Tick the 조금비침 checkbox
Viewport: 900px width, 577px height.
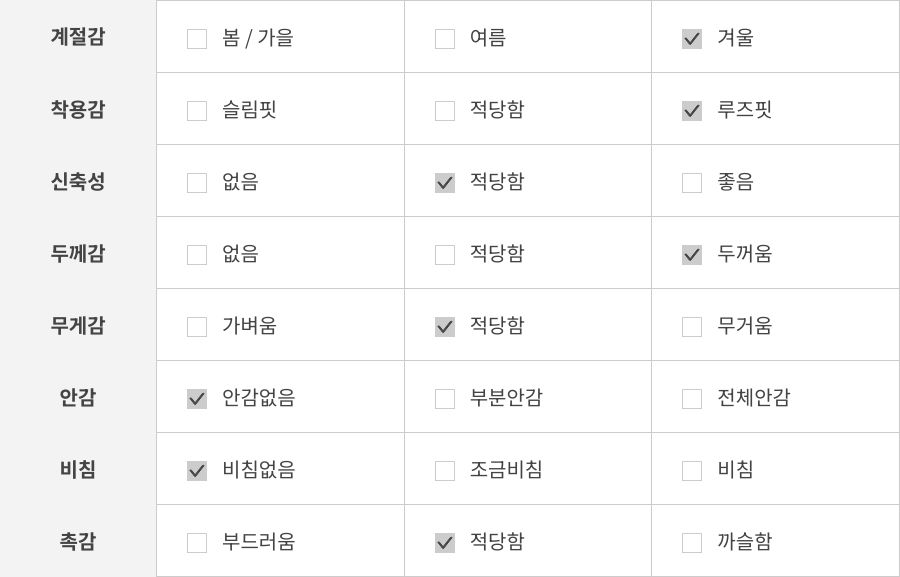point(445,471)
